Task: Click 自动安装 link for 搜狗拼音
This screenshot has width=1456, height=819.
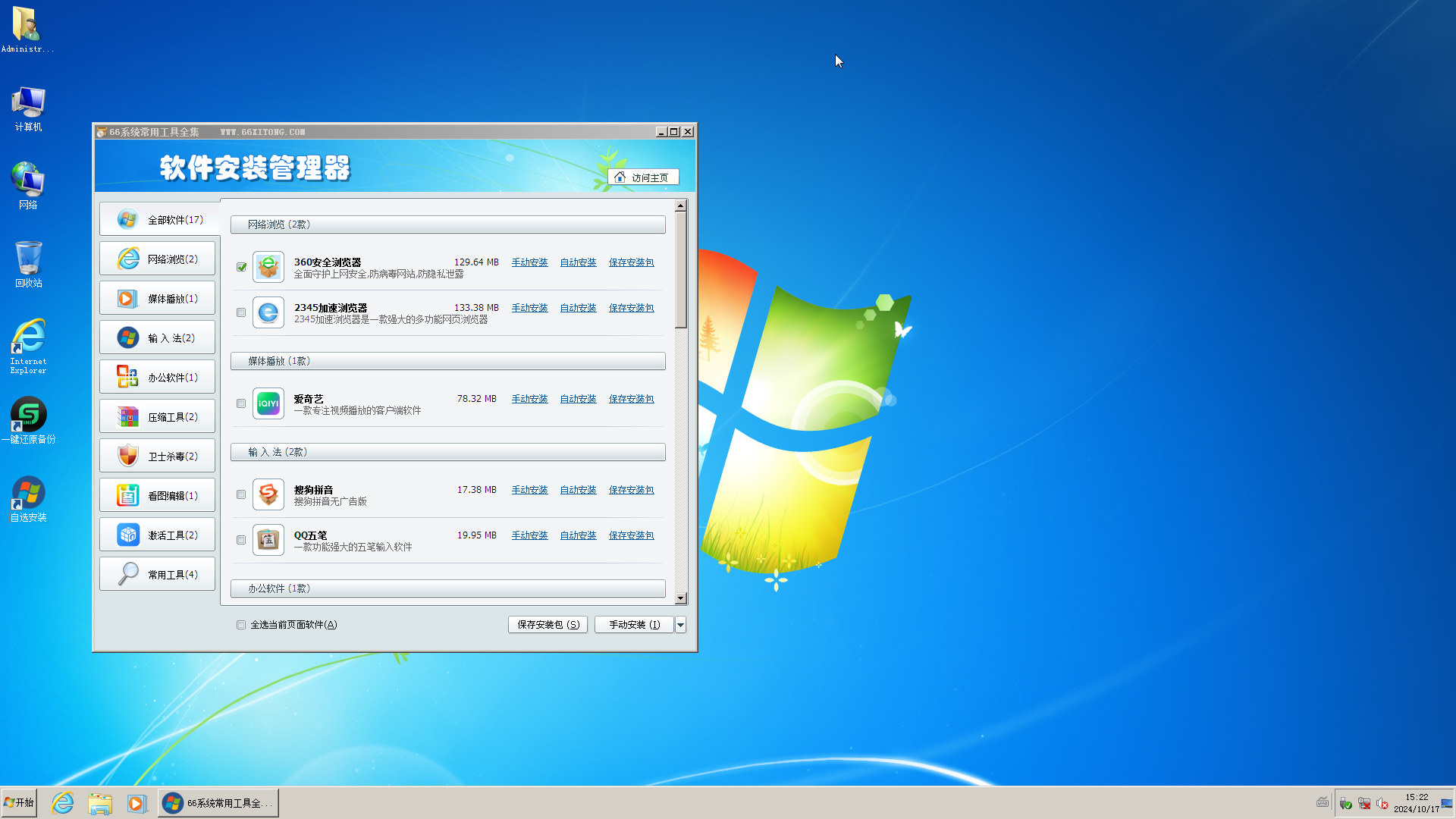Action: coord(578,490)
